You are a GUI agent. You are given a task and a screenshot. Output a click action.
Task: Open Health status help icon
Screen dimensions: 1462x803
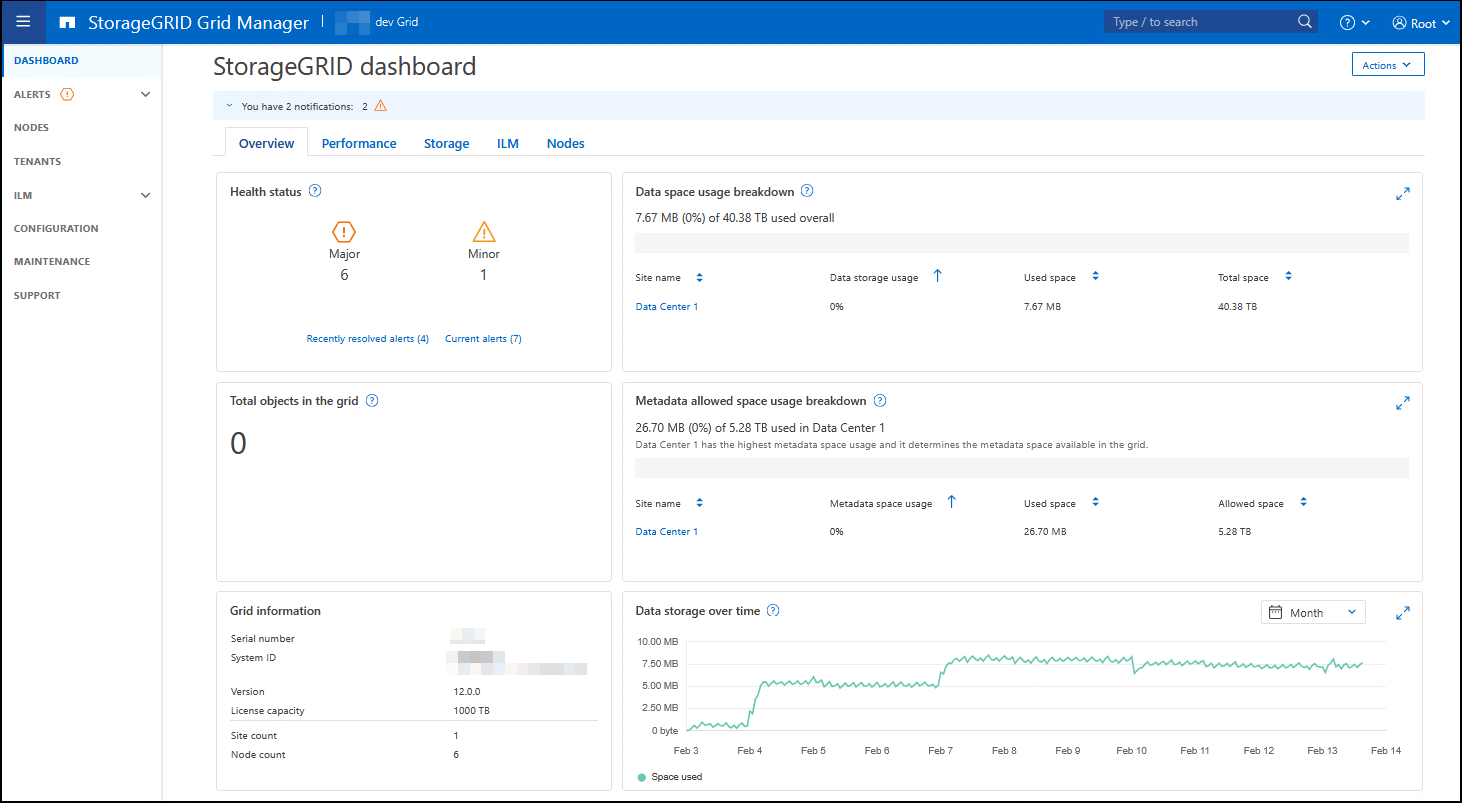[315, 191]
